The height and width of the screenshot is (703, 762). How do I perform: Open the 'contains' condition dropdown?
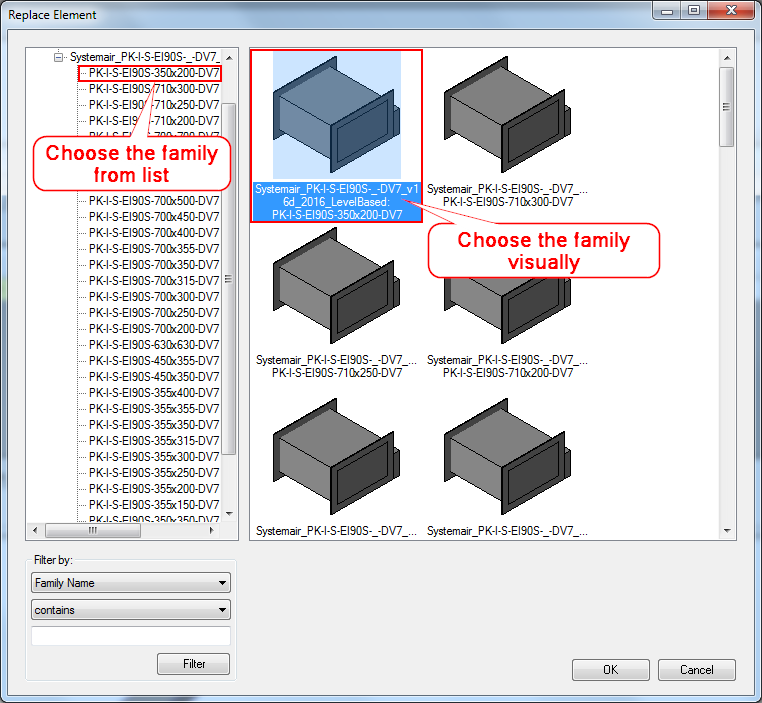(x=131, y=610)
